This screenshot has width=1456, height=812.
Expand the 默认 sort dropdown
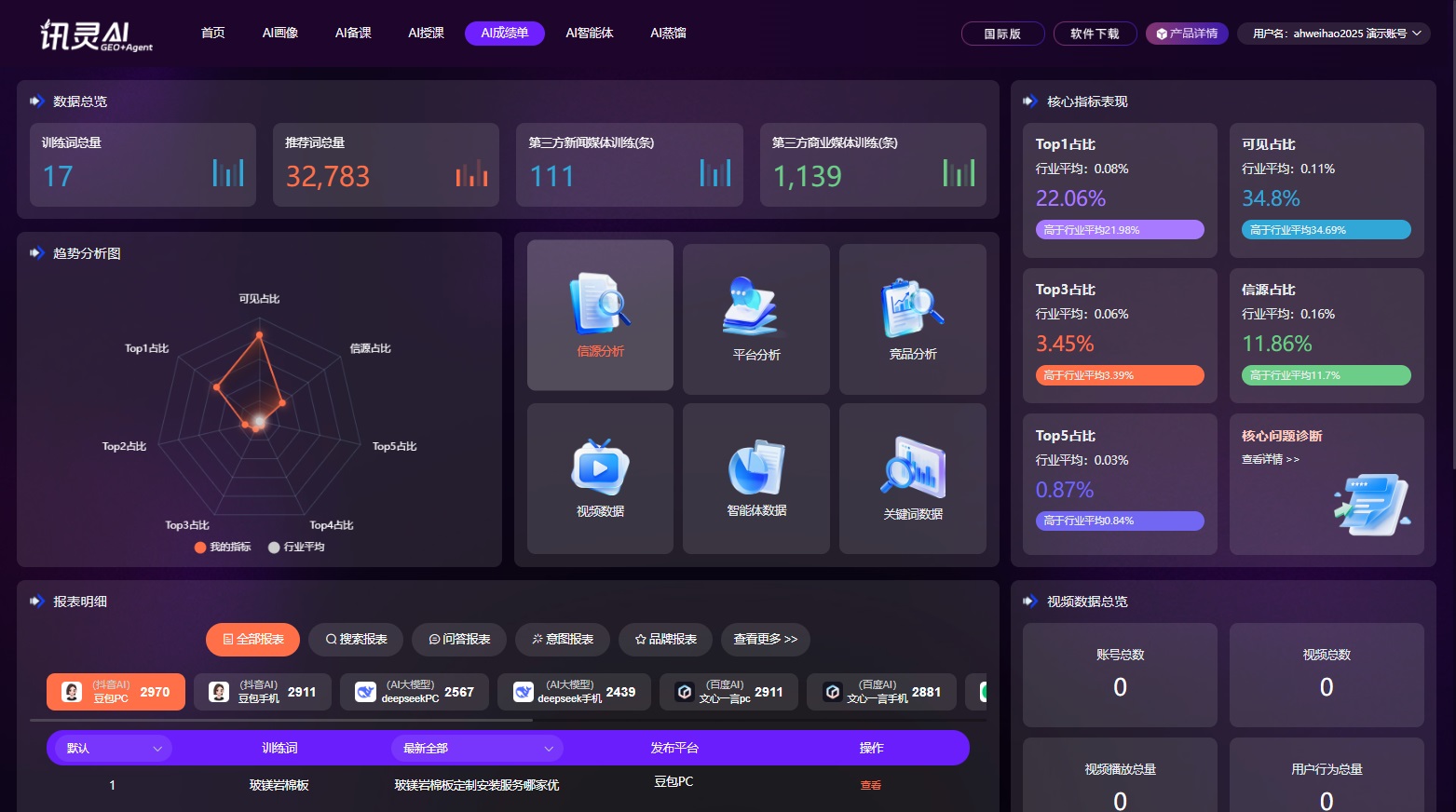click(114, 749)
